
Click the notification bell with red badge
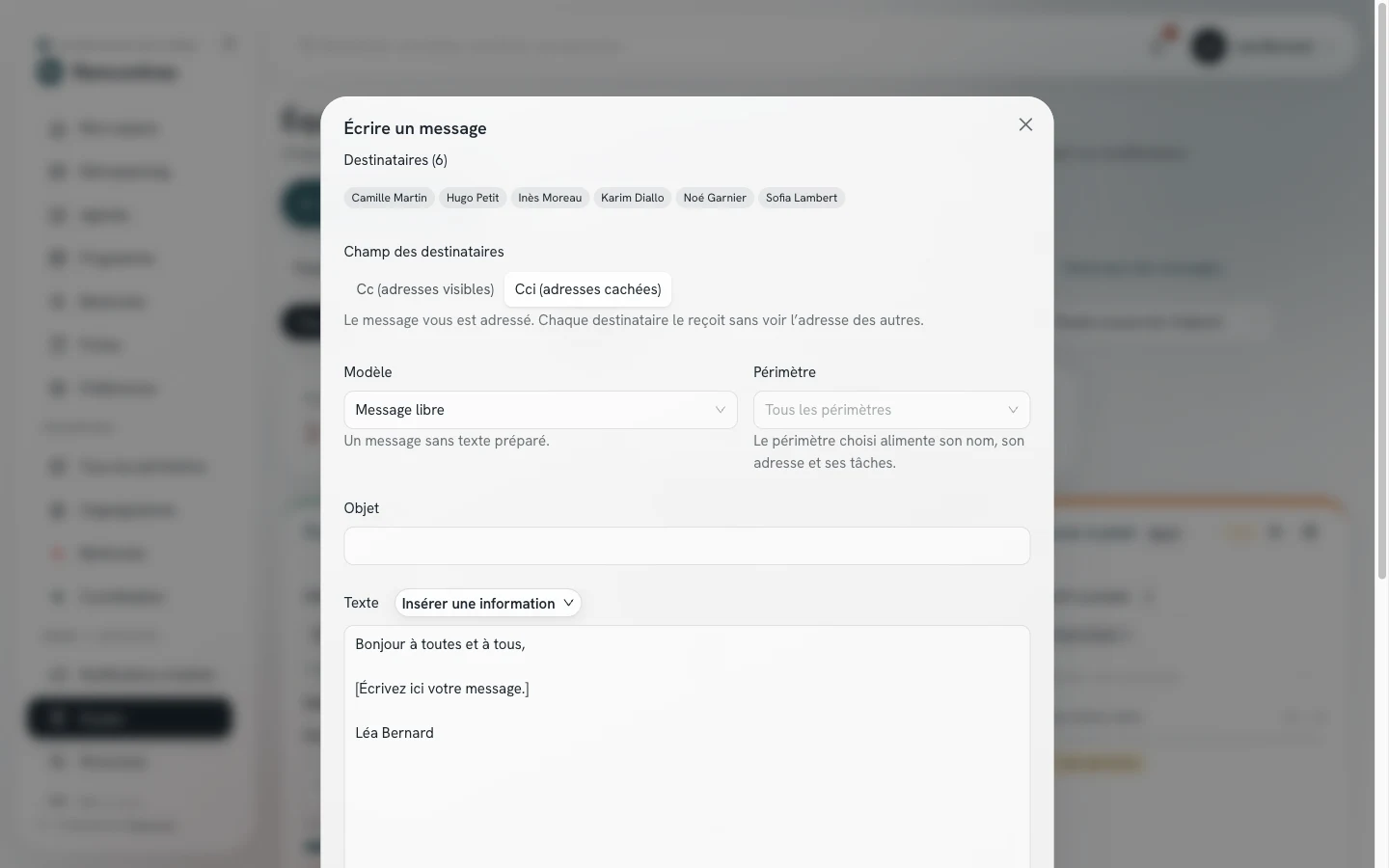click(x=1160, y=44)
